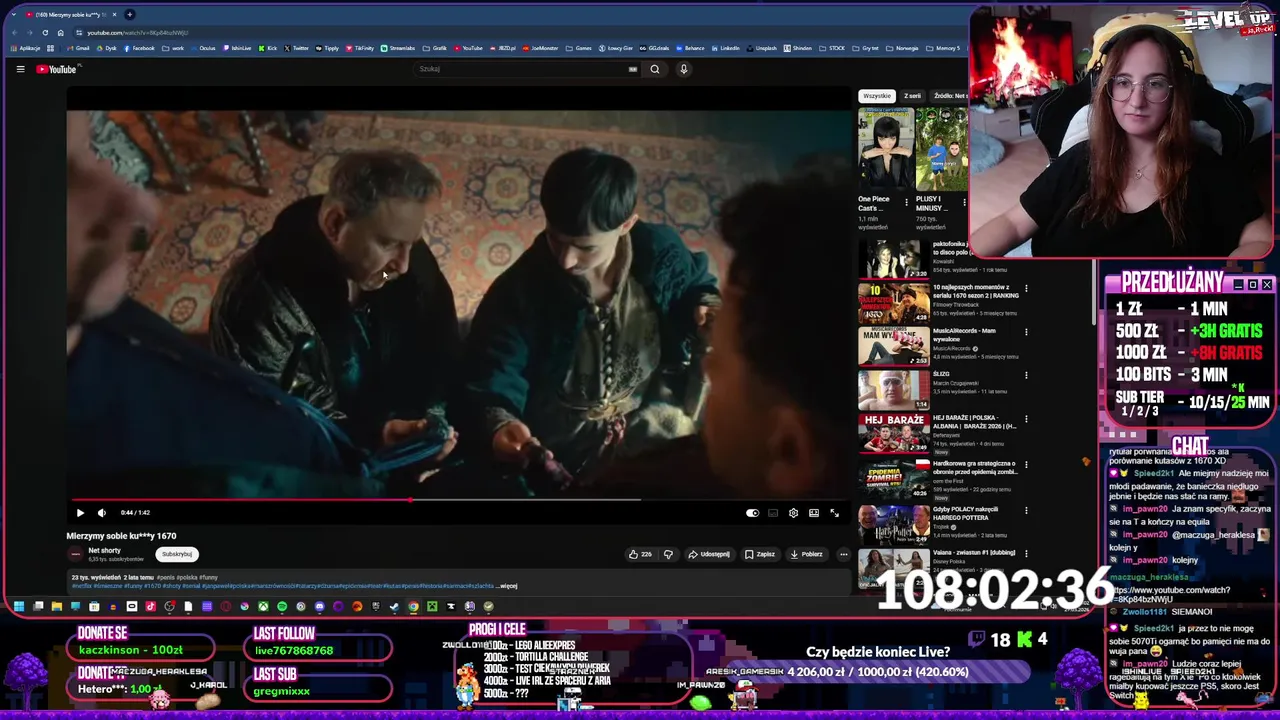Viewport: 1280px width, 720px height.
Task: Dislike the video
Action: (668, 554)
